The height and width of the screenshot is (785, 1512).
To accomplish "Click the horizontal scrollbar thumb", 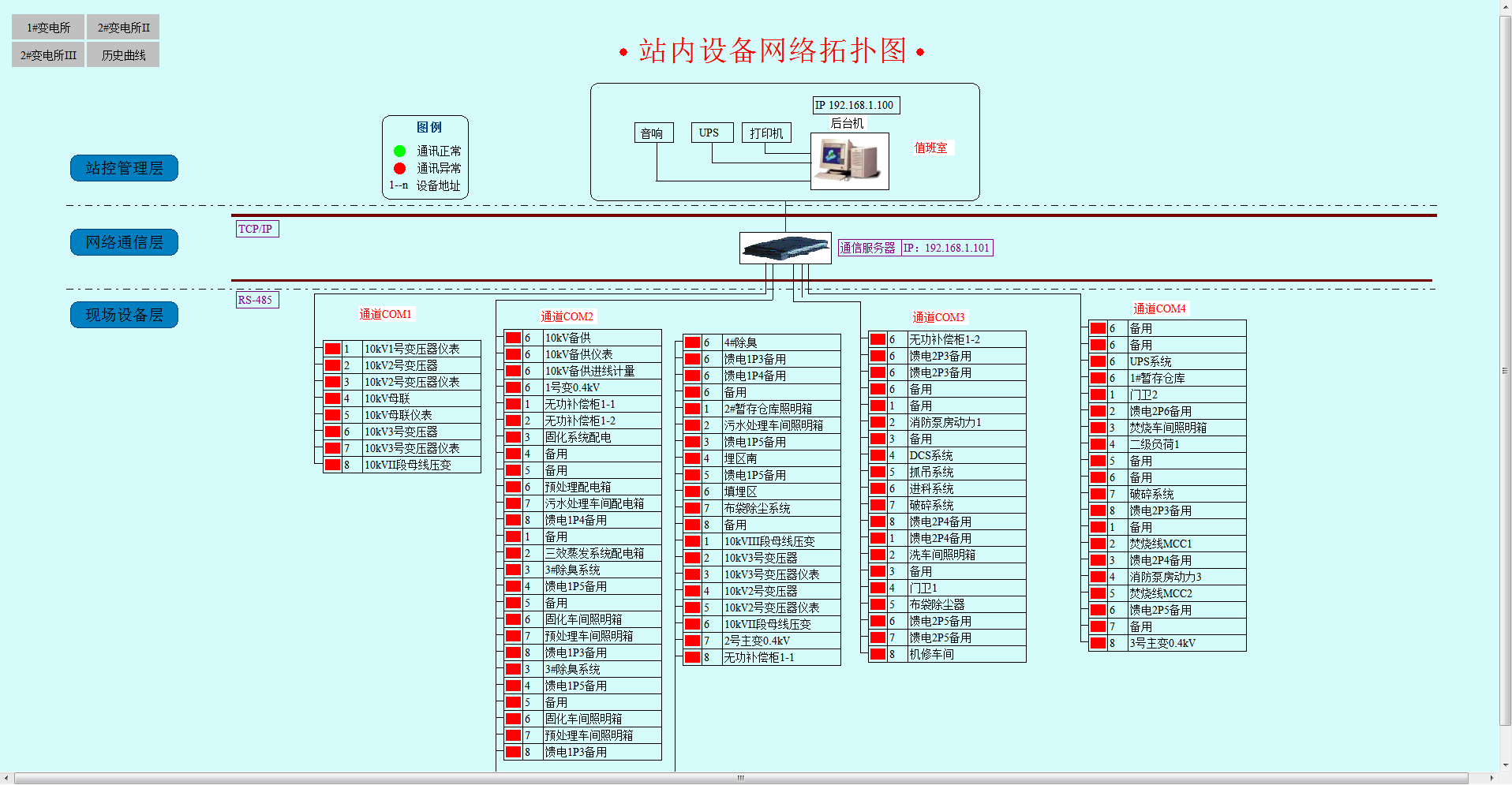I will (740, 777).
